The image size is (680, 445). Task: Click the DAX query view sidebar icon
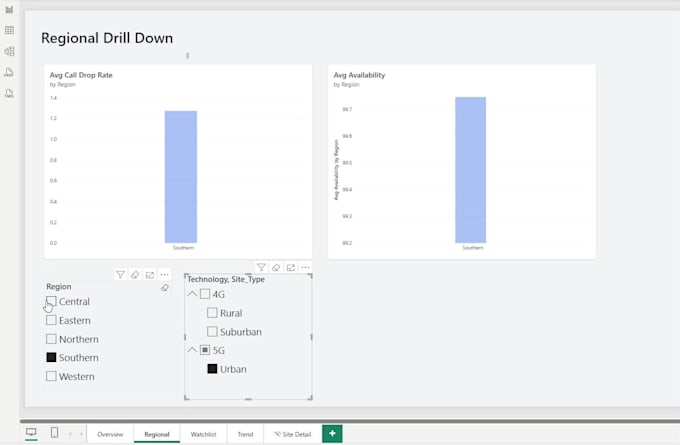point(9,72)
